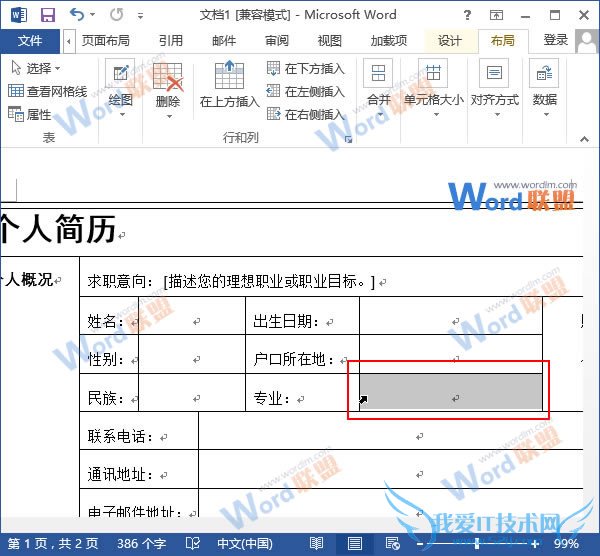The height and width of the screenshot is (556, 600).
Task: Toggle 查看网格线 gridlines
Action: [47, 91]
